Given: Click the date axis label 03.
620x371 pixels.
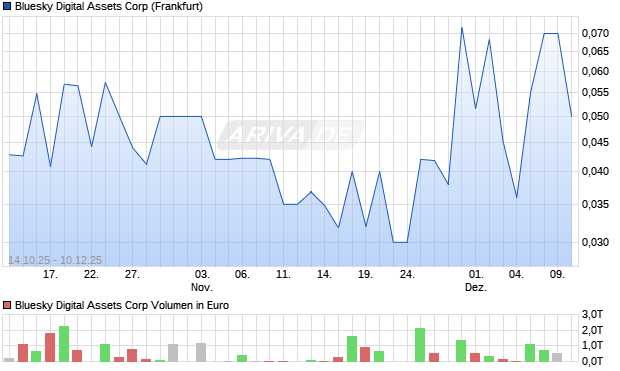Looking at the screenshot, I should [x=202, y=274].
